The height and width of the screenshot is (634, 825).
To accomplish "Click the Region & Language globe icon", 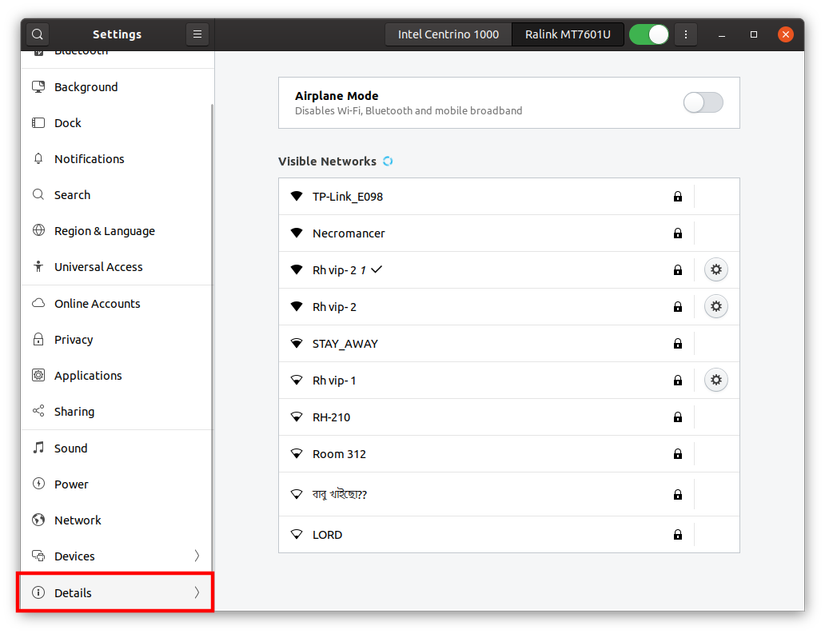I will click(38, 230).
